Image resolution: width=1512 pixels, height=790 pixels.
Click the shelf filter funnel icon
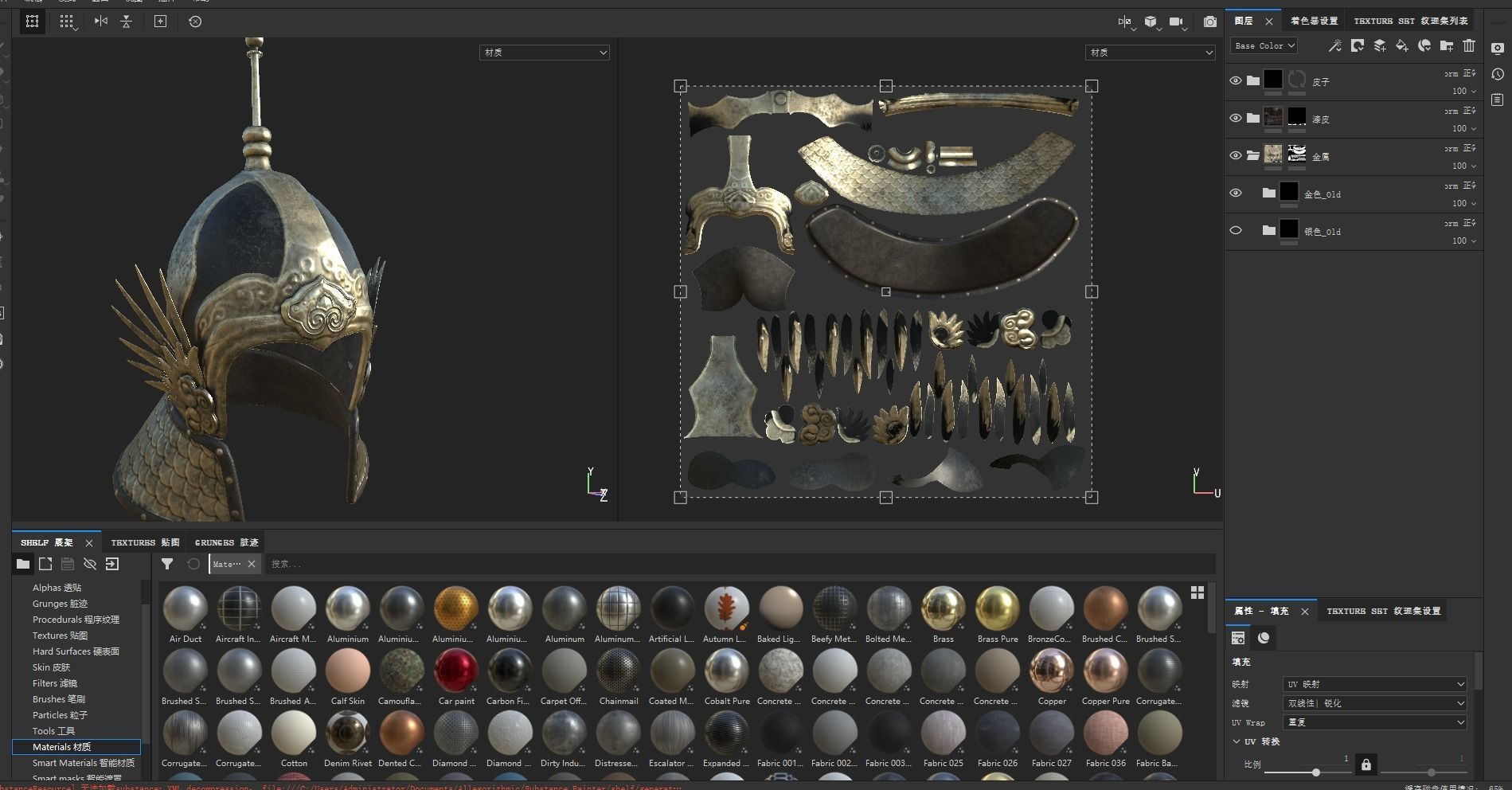coord(167,564)
